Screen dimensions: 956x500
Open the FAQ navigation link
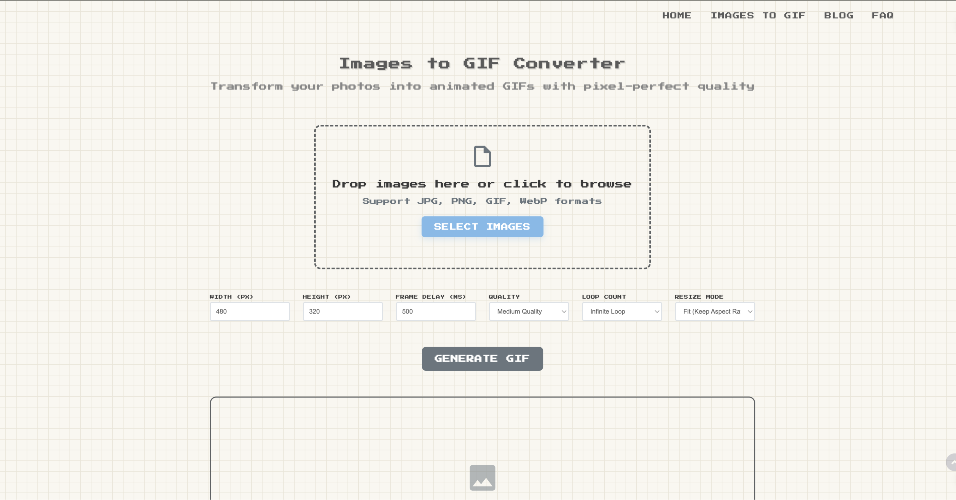click(x=882, y=15)
